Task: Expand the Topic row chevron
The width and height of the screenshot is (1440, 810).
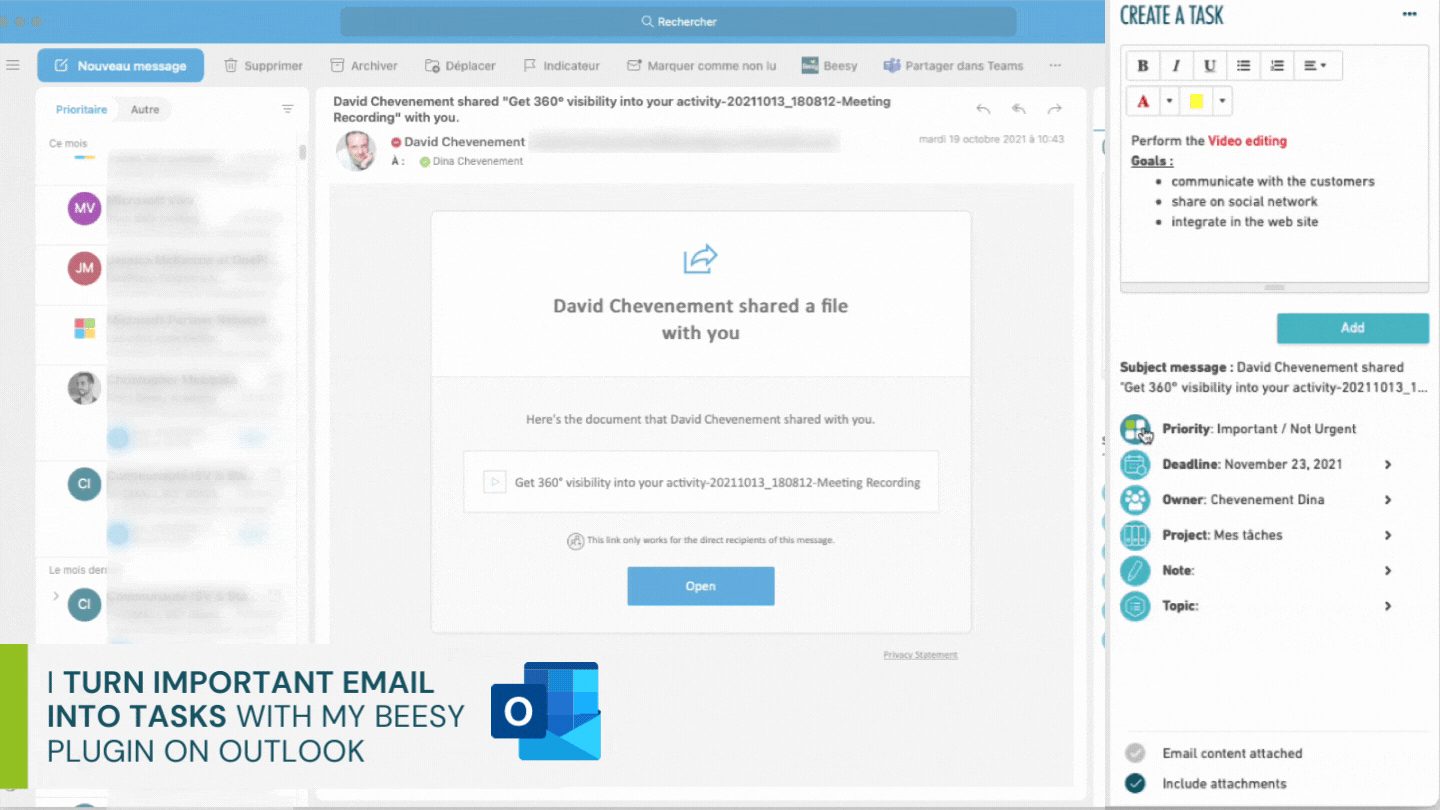Action: point(1388,605)
